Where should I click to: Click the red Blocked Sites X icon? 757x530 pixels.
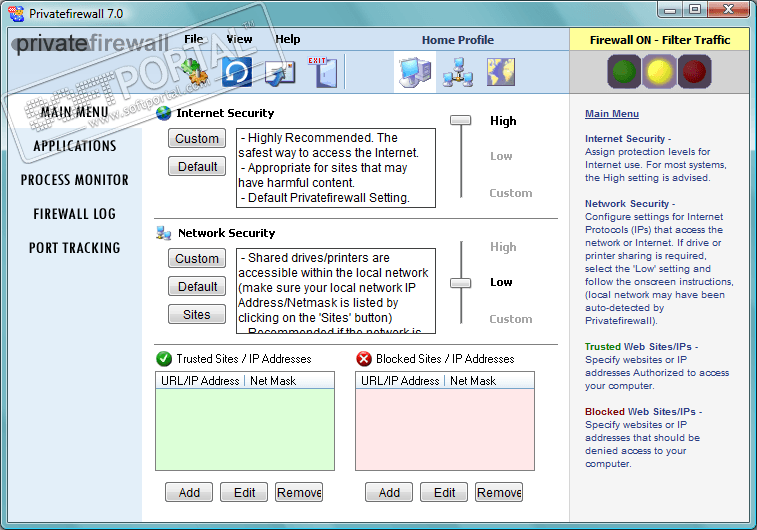[x=364, y=359]
